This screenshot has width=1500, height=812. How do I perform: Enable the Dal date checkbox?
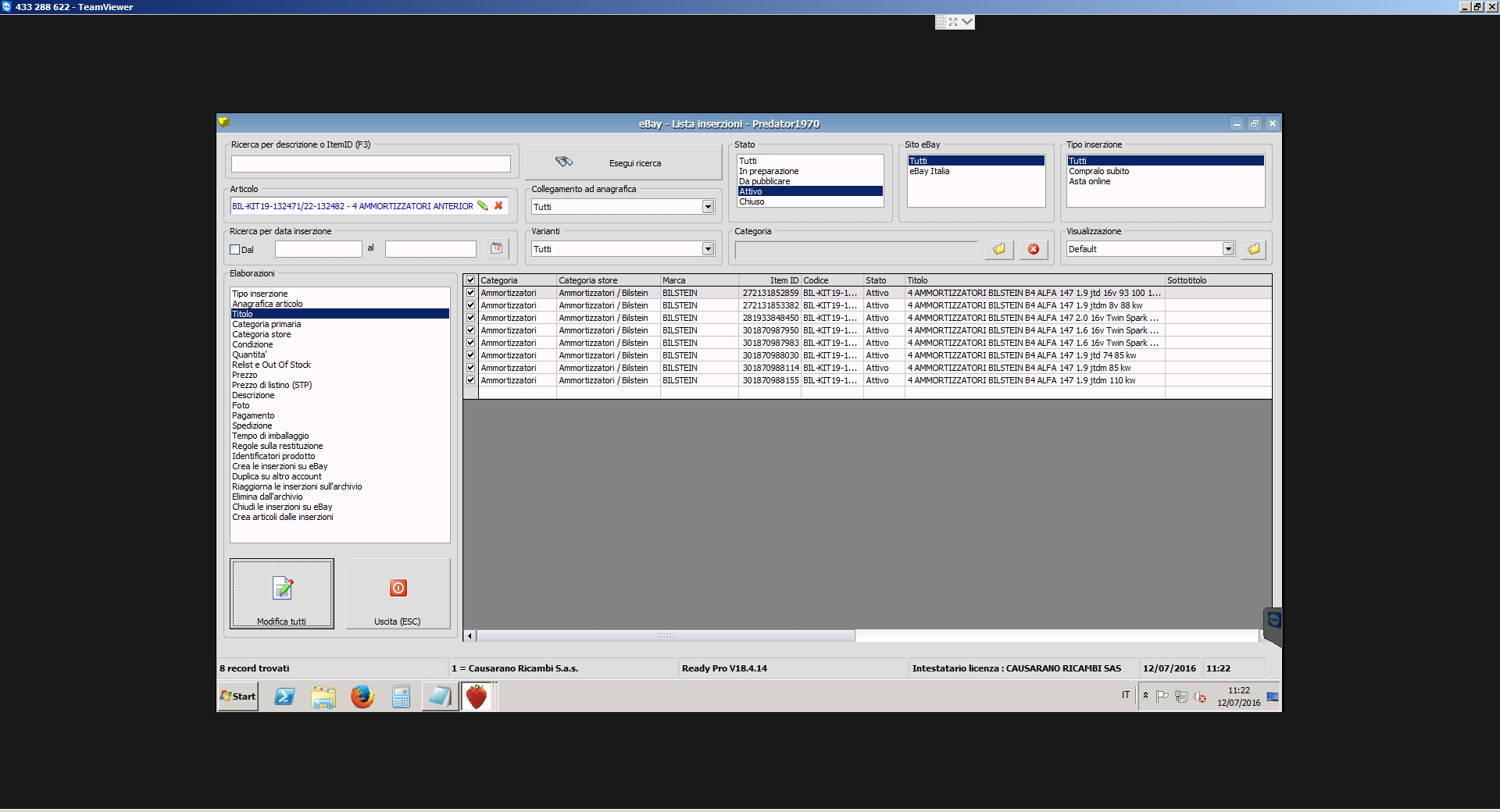click(x=235, y=250)
